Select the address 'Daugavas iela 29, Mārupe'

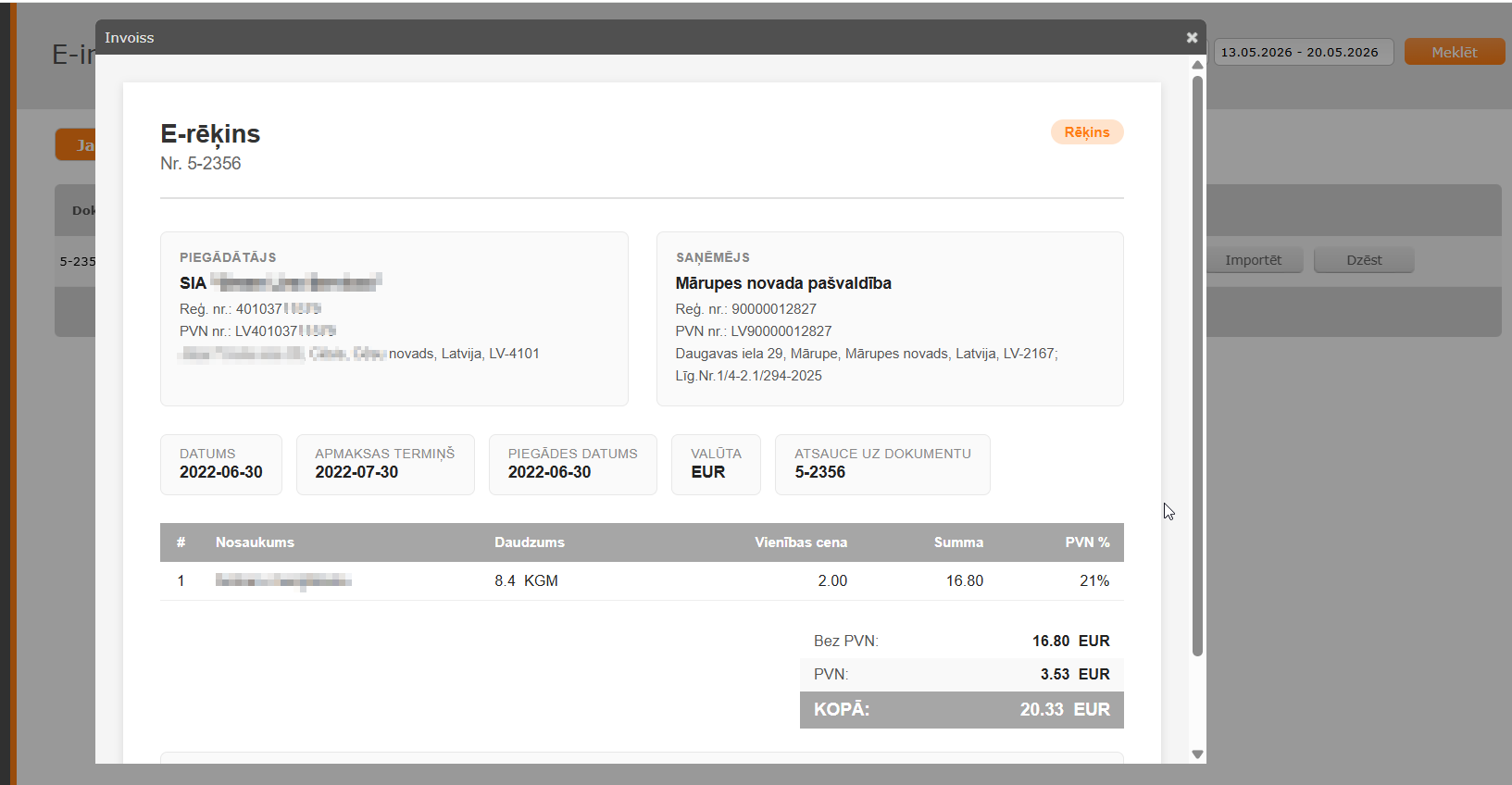click(756, 354)
